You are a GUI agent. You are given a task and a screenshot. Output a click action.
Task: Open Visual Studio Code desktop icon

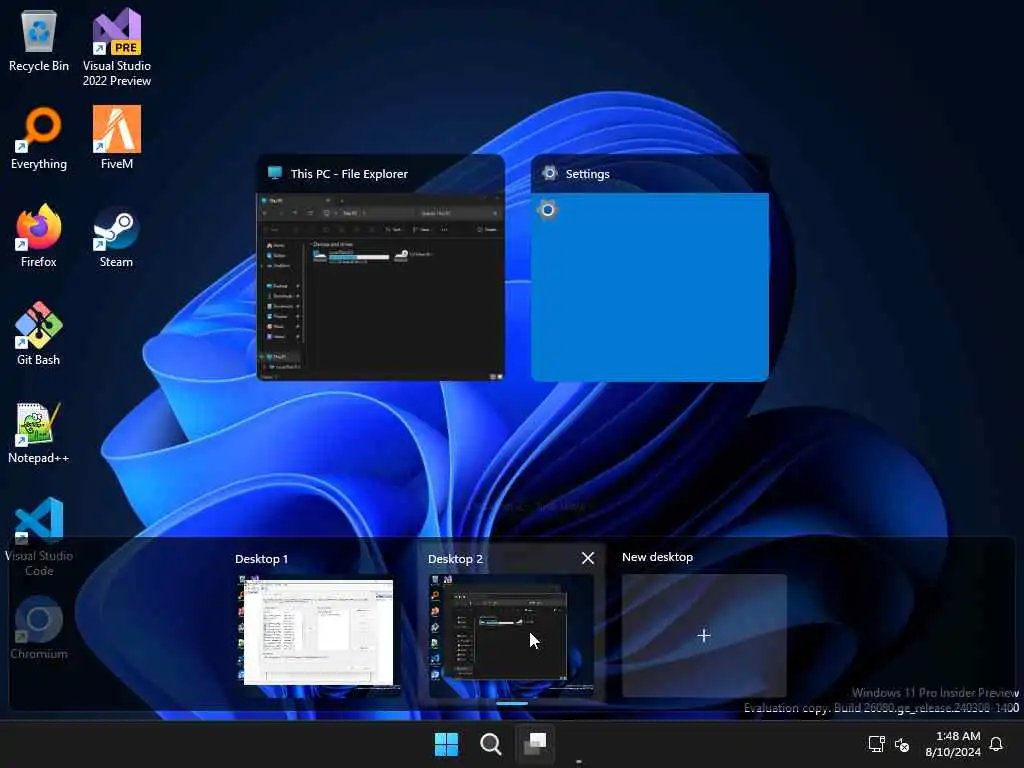tap(39, 537)
